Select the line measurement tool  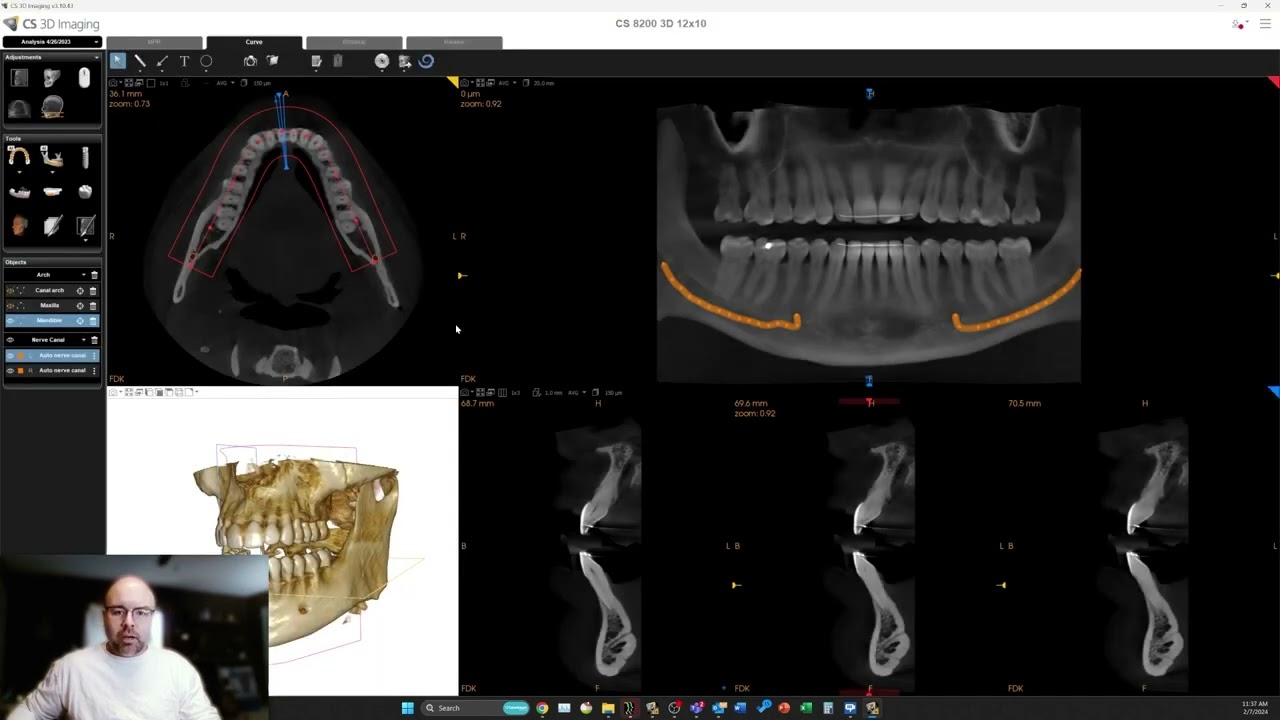pos(140,61)
